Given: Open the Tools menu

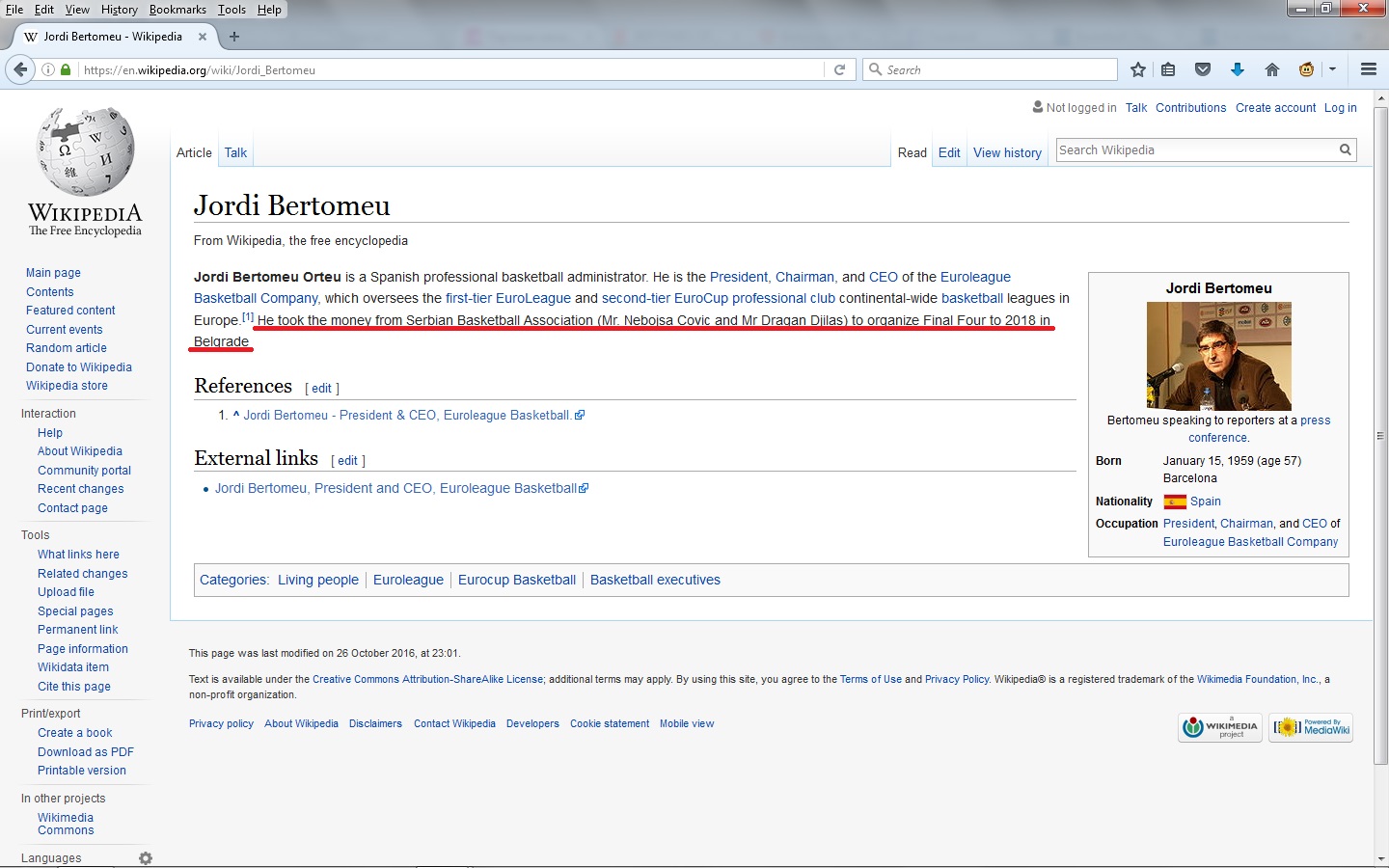Looking at the screenshot, I should tap(231, 10).
